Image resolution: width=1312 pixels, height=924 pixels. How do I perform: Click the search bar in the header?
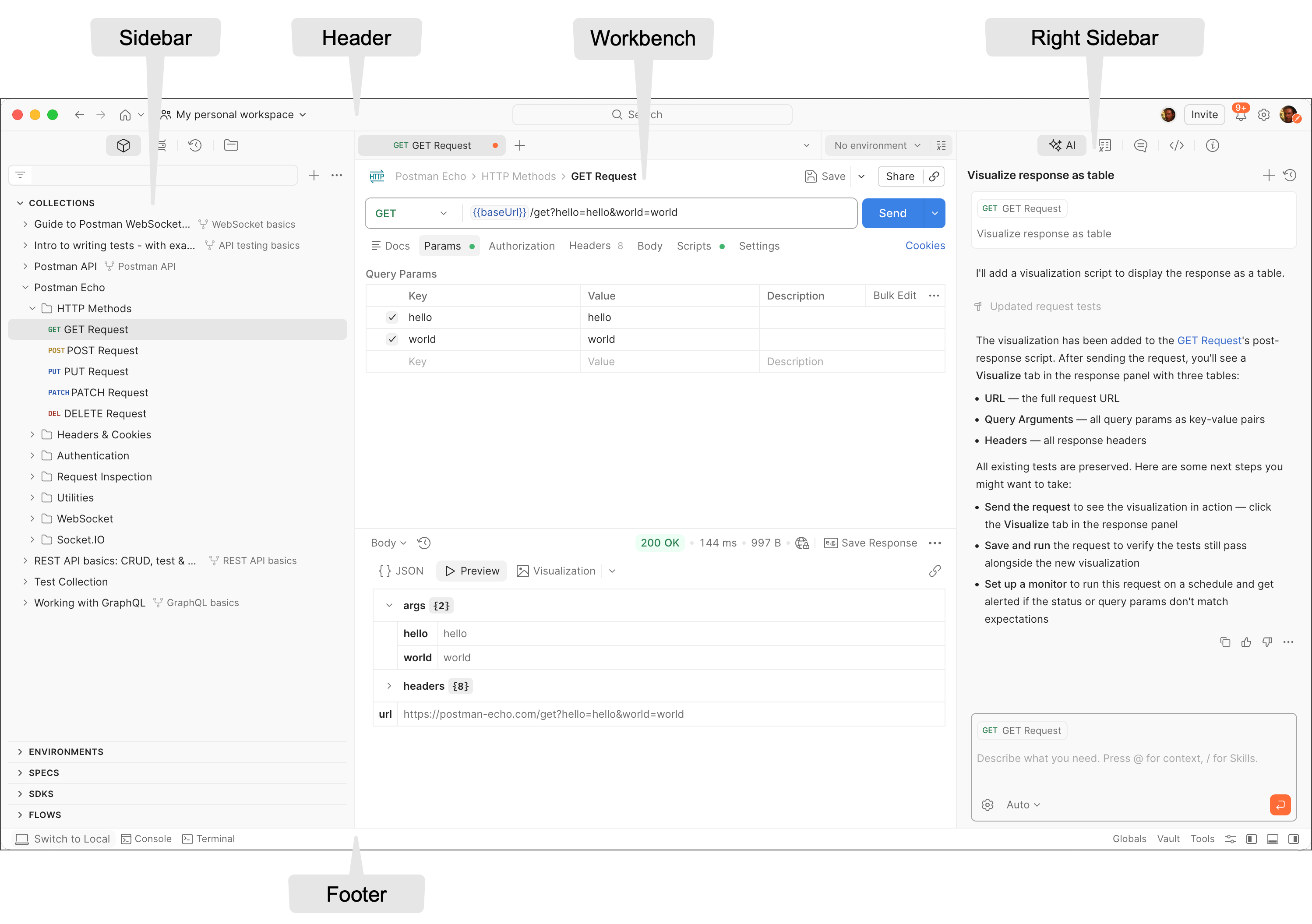click(652, 114)
